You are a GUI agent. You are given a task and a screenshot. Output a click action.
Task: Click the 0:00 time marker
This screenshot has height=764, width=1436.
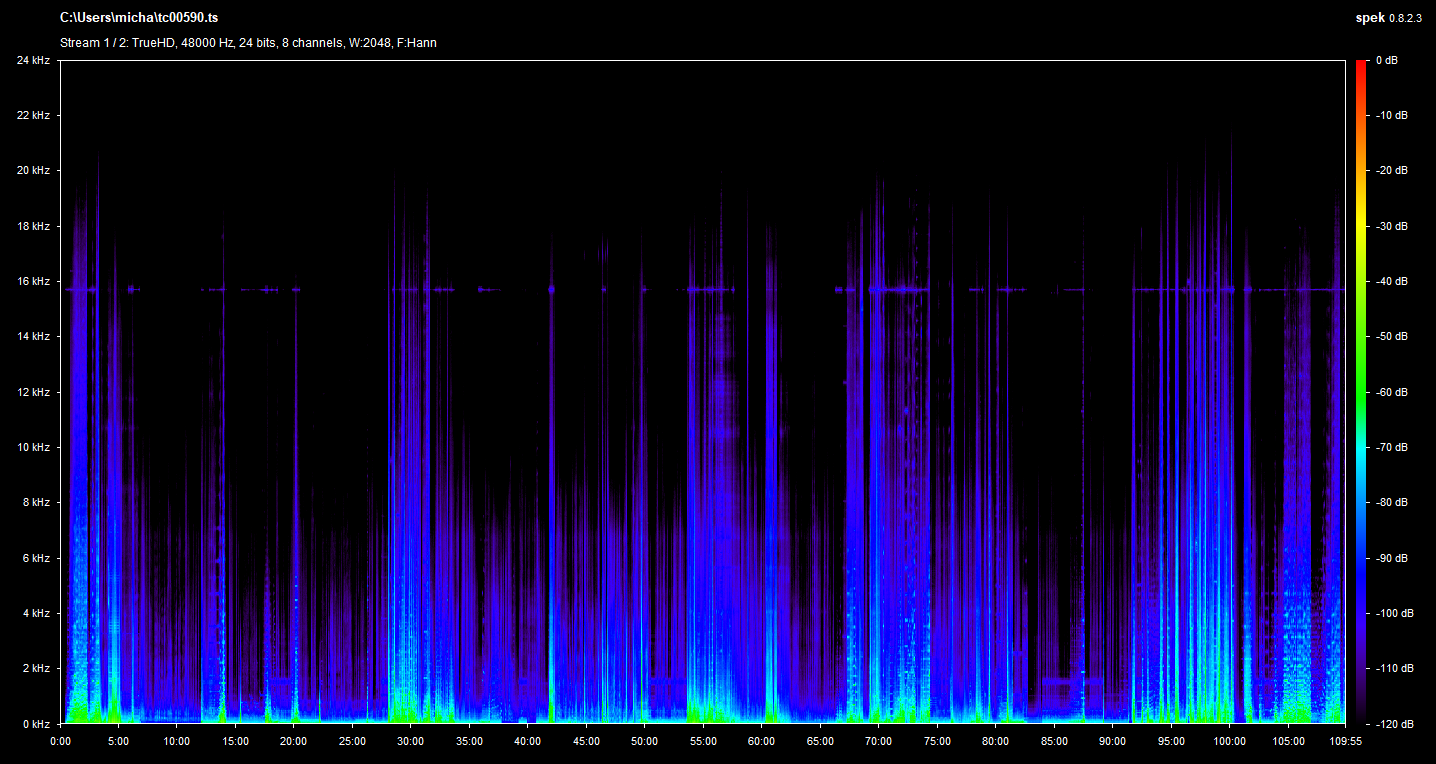tap(60, 742)
